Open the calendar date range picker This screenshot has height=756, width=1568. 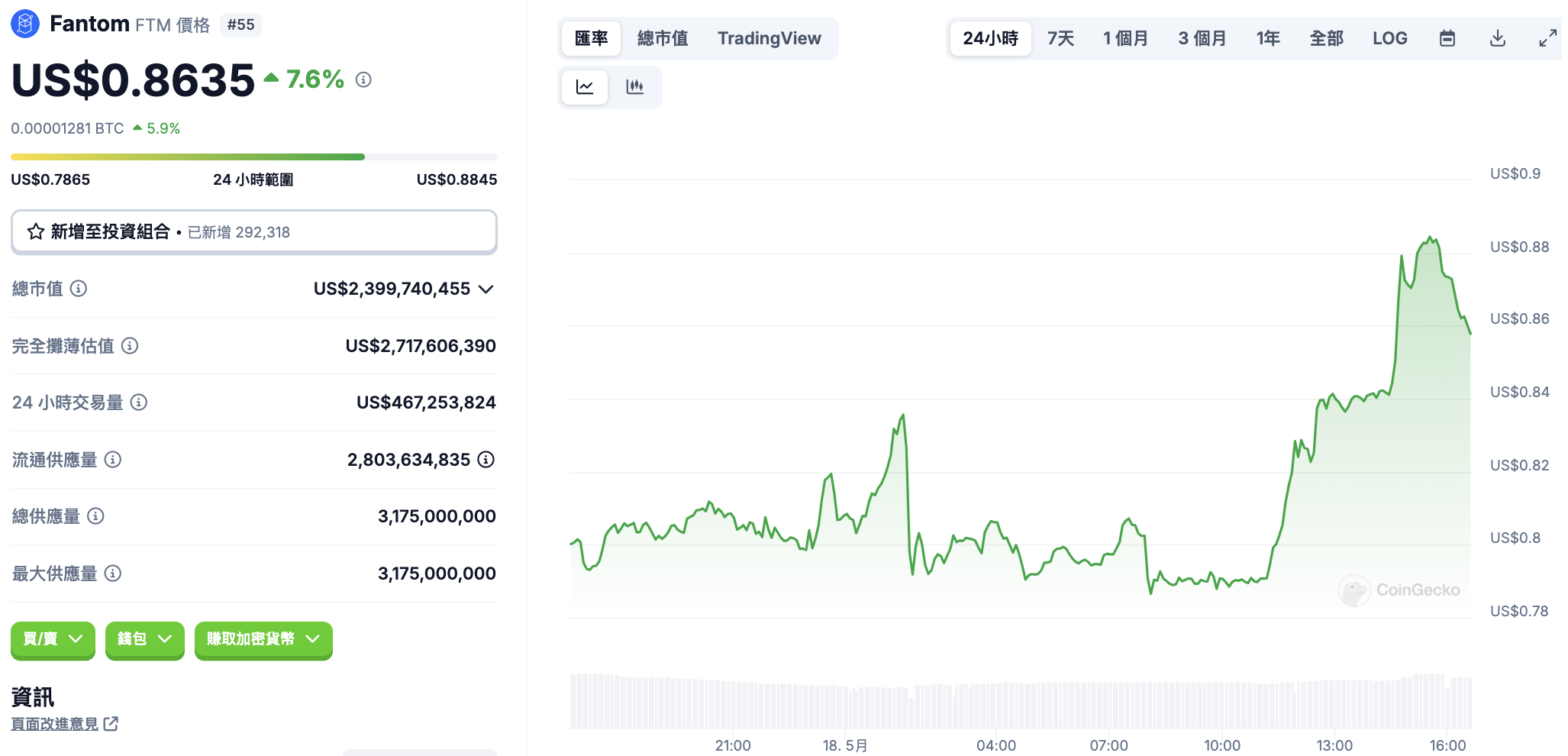pyautogui.click(x=1447, y=38)
